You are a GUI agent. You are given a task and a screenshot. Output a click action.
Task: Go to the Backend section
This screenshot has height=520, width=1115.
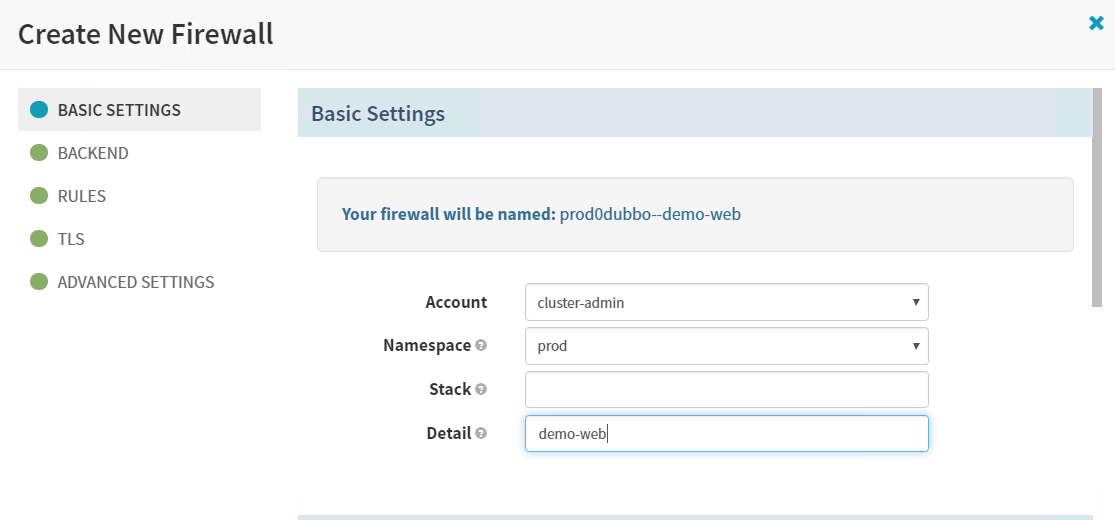pos(93,153)
